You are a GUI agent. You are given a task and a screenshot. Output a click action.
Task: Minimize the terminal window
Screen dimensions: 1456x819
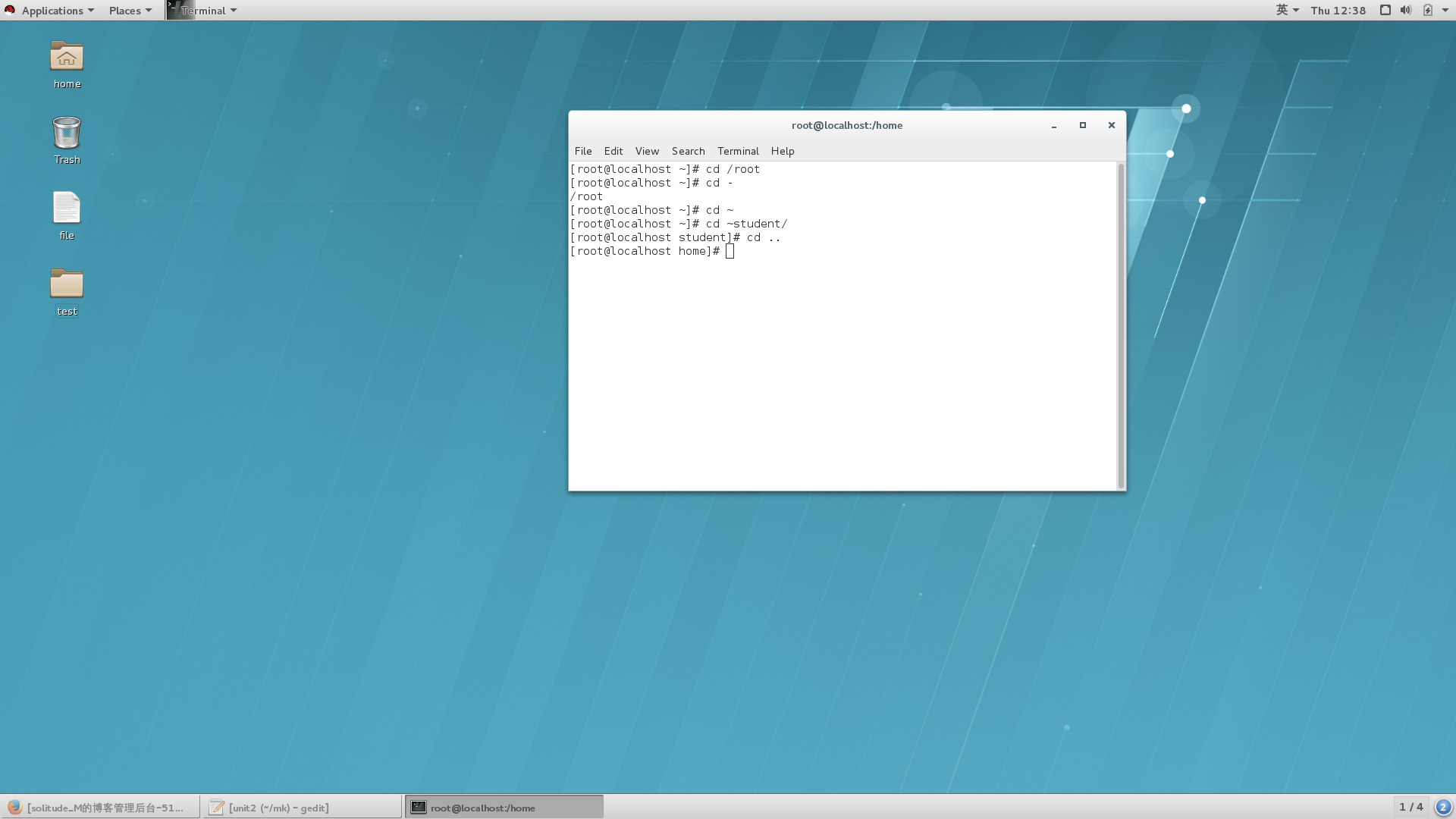1053,126
